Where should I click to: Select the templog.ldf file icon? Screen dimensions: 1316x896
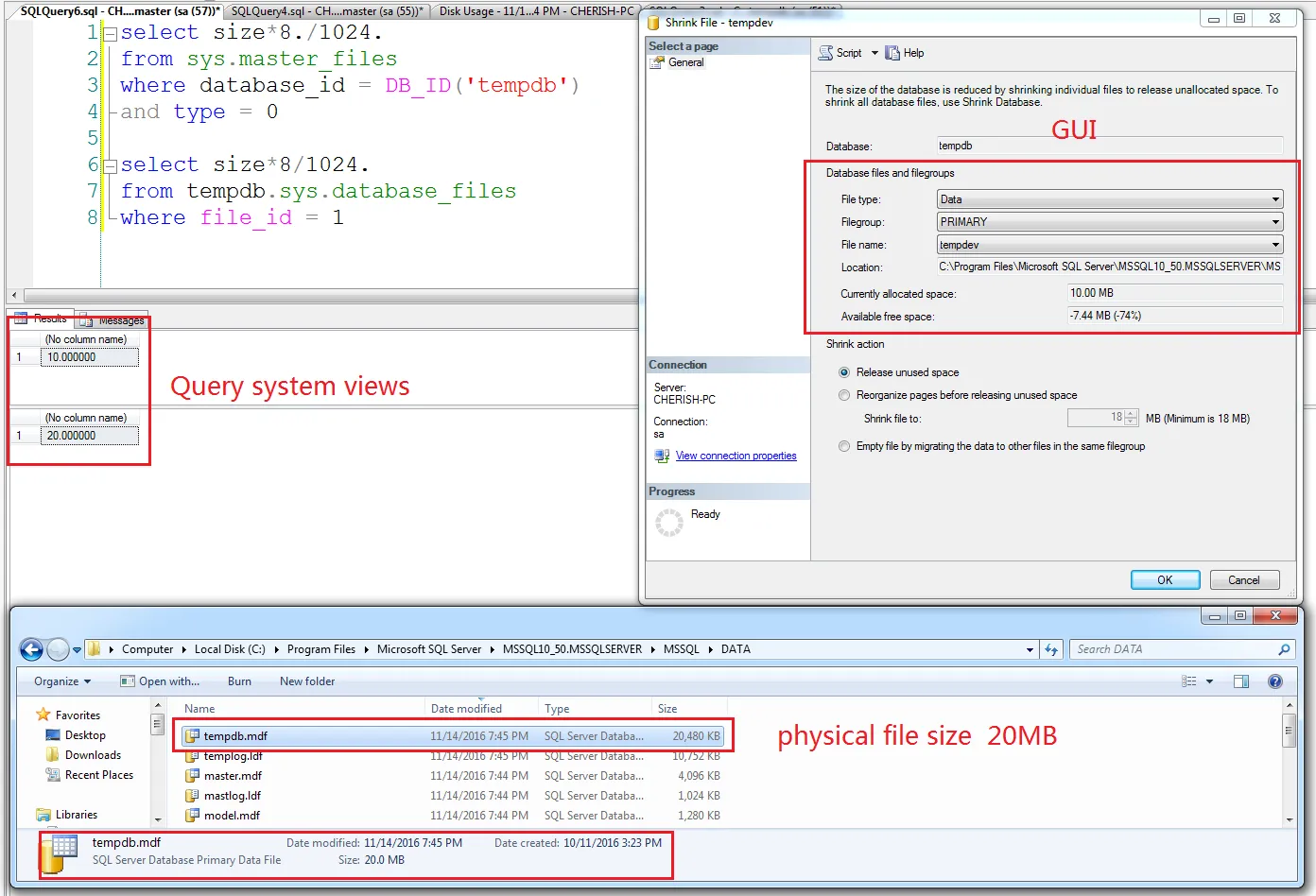[x=192, y=756]
